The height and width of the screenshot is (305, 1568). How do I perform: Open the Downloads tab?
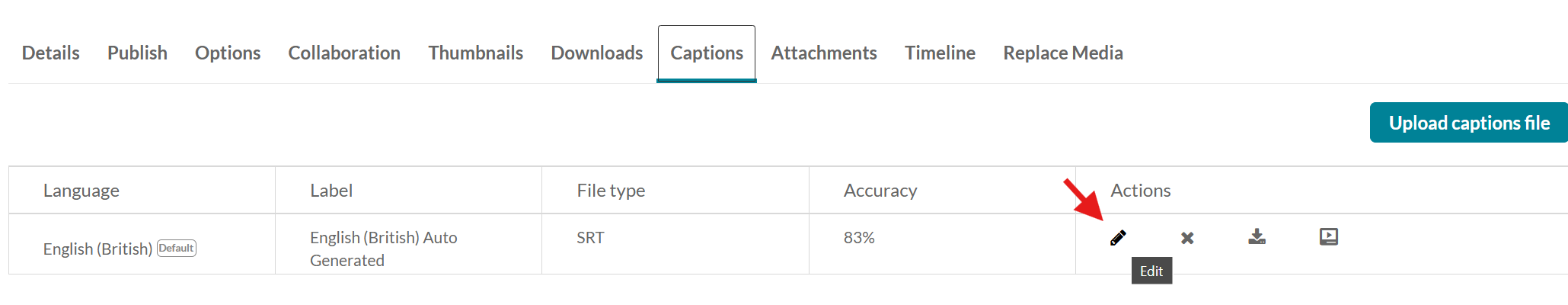click(x=597, y=53)
